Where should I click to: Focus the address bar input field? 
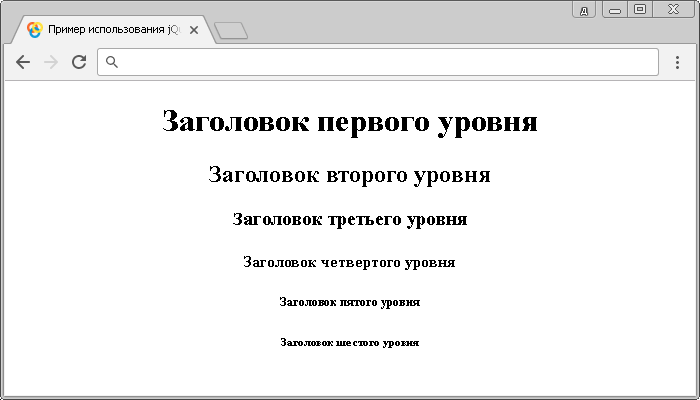(x=378, y=62)
